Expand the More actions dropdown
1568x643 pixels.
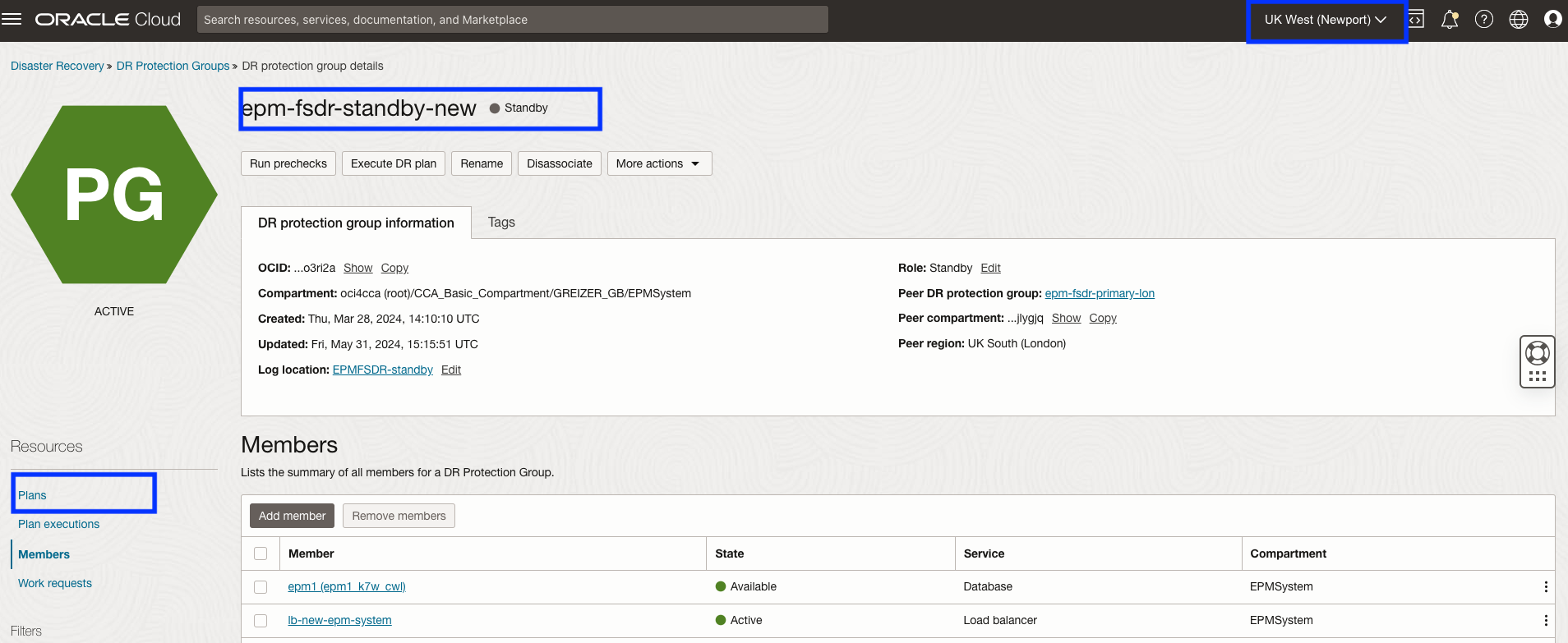(x=659, y=163)
